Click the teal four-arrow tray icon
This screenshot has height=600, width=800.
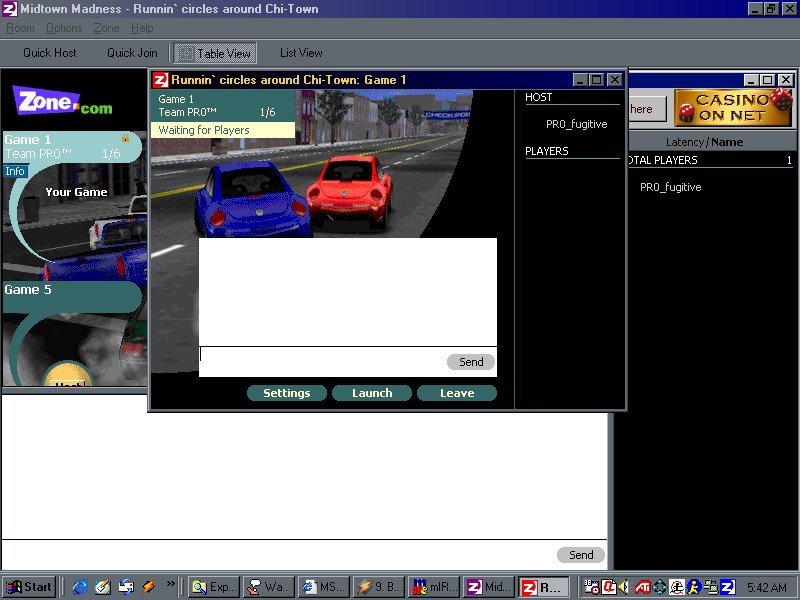click(659, 587)
